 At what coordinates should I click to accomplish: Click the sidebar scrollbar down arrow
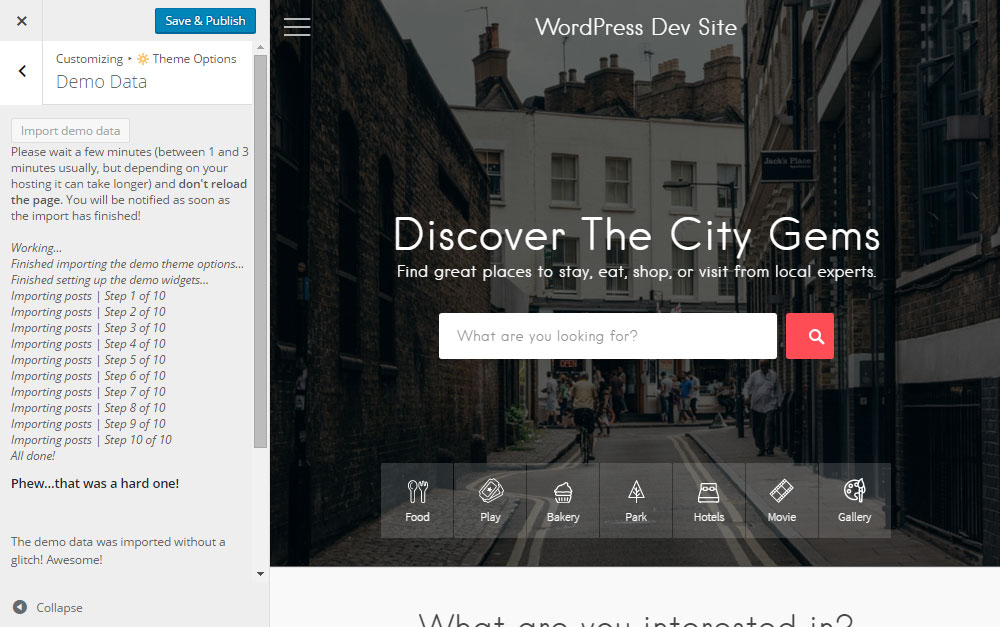[260, 574]
